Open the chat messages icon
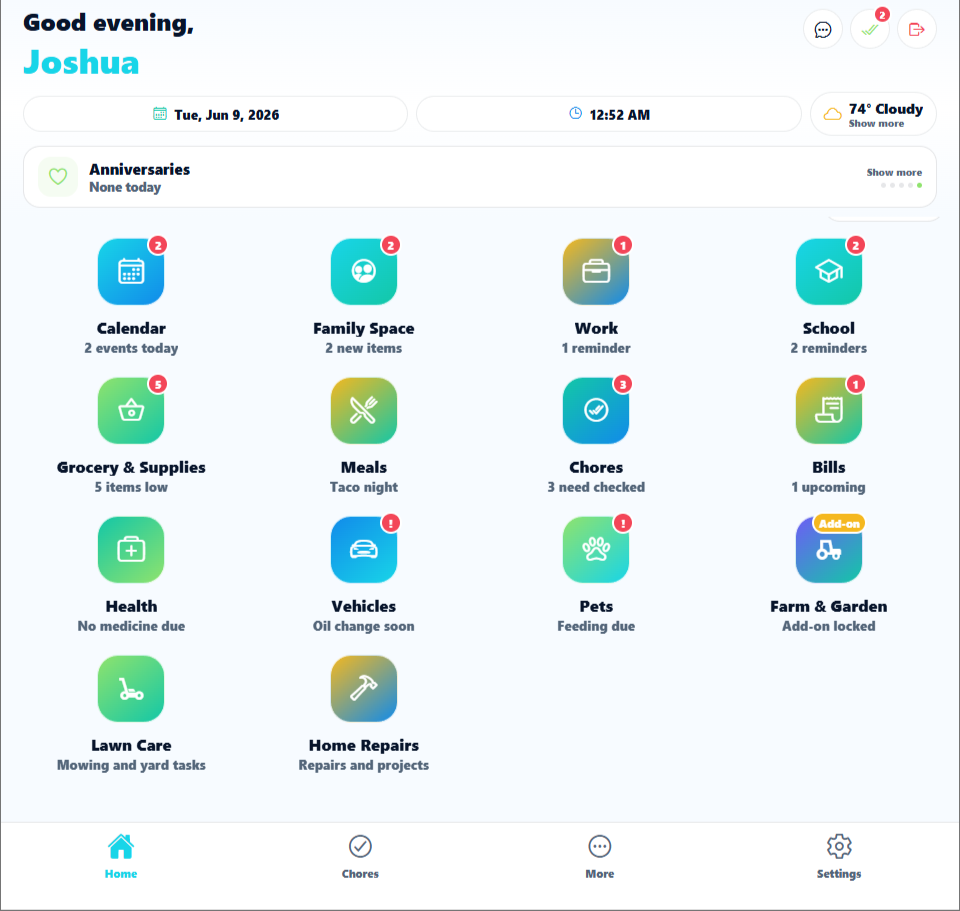Screen dimensions: 960x911 click(x=823, y=29)
